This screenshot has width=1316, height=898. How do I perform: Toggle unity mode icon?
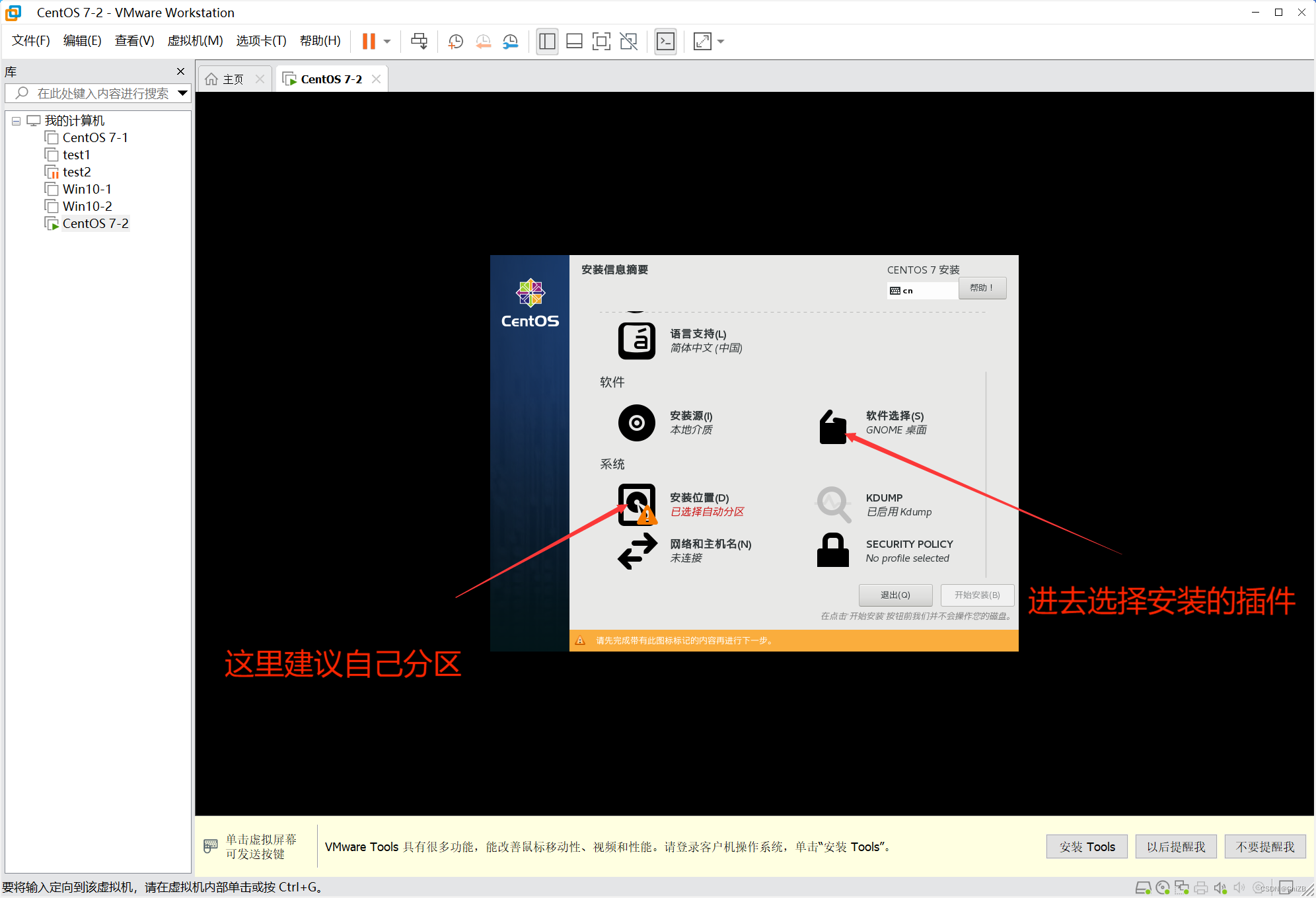point(628,42)
